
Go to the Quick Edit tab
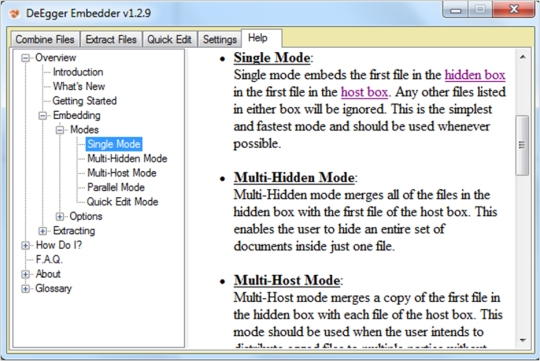tap(169, 39)
